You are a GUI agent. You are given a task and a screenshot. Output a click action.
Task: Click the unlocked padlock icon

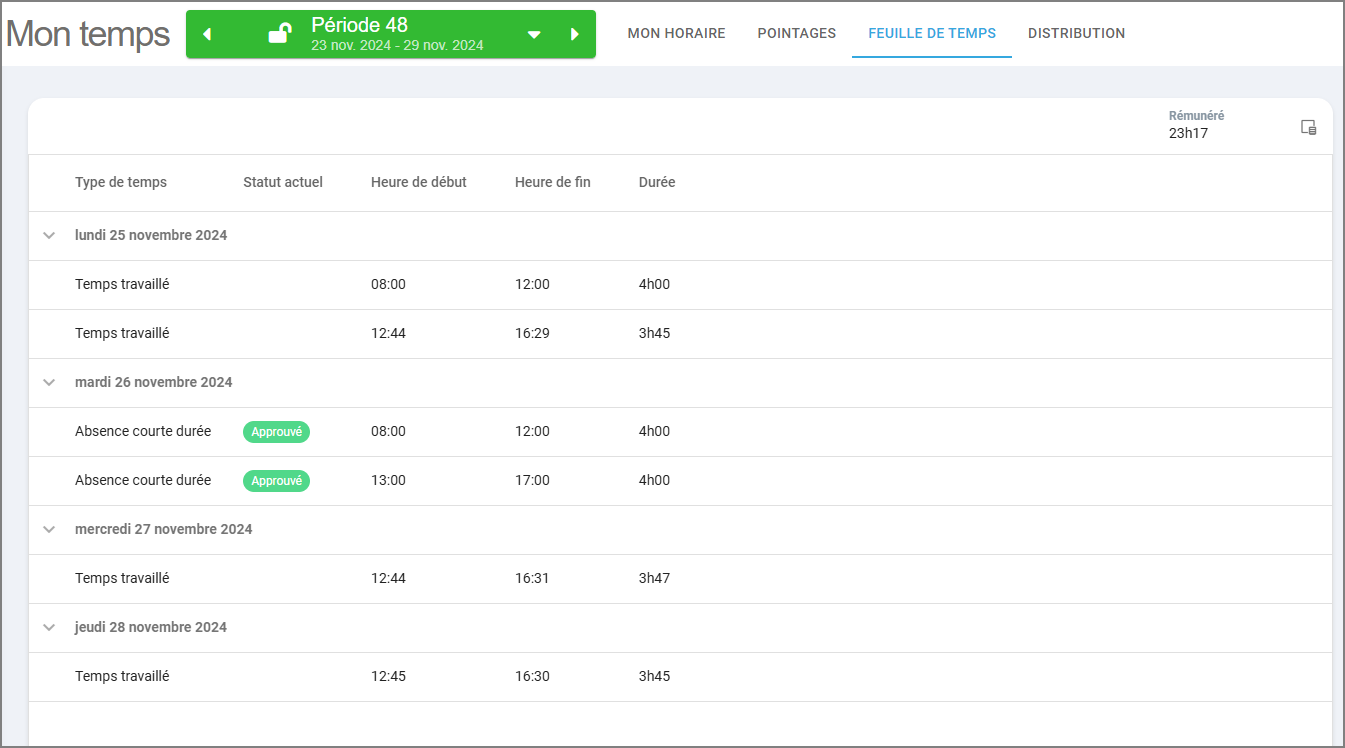[280, 34]
